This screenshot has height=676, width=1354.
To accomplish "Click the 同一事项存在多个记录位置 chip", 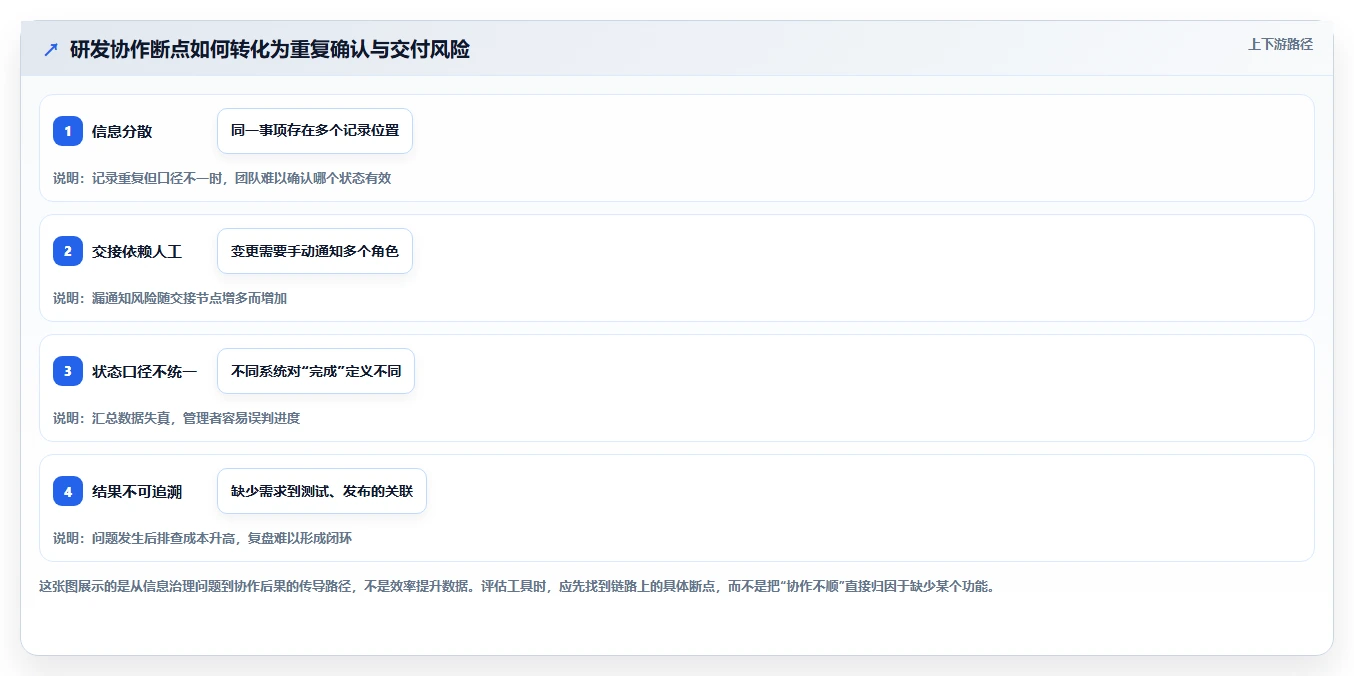I will tap(315, 131).
